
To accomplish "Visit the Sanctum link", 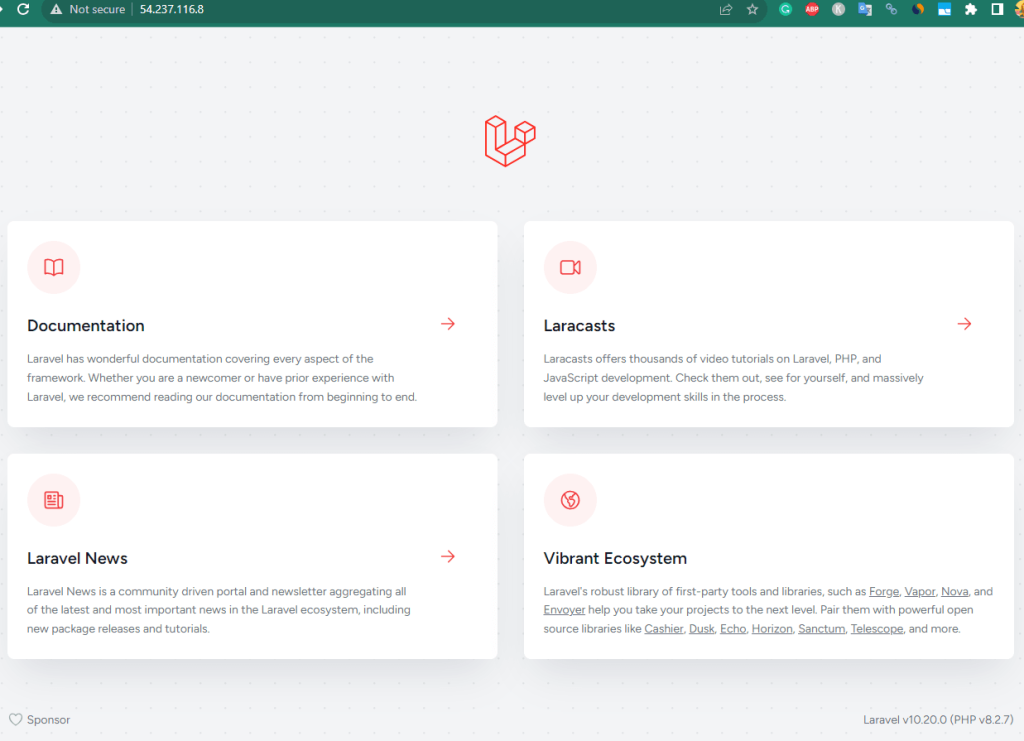I will 821,628.
